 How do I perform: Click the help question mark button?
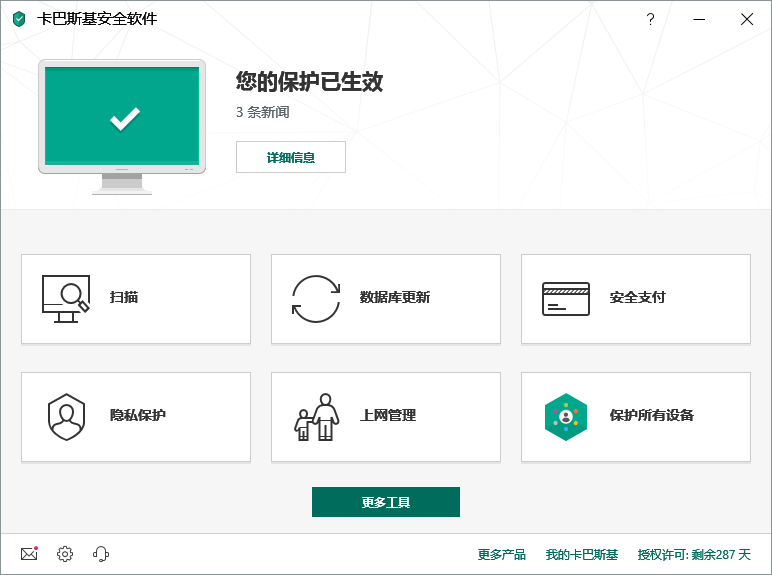tap(650, 19)
